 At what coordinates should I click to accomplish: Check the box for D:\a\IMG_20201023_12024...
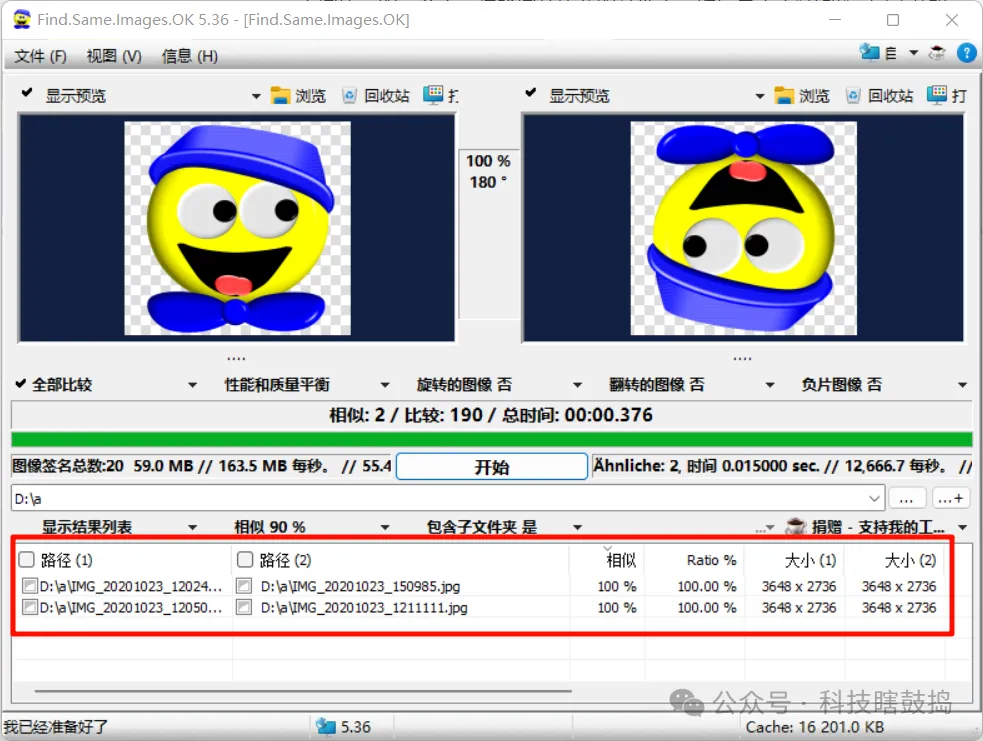point(29,586)
